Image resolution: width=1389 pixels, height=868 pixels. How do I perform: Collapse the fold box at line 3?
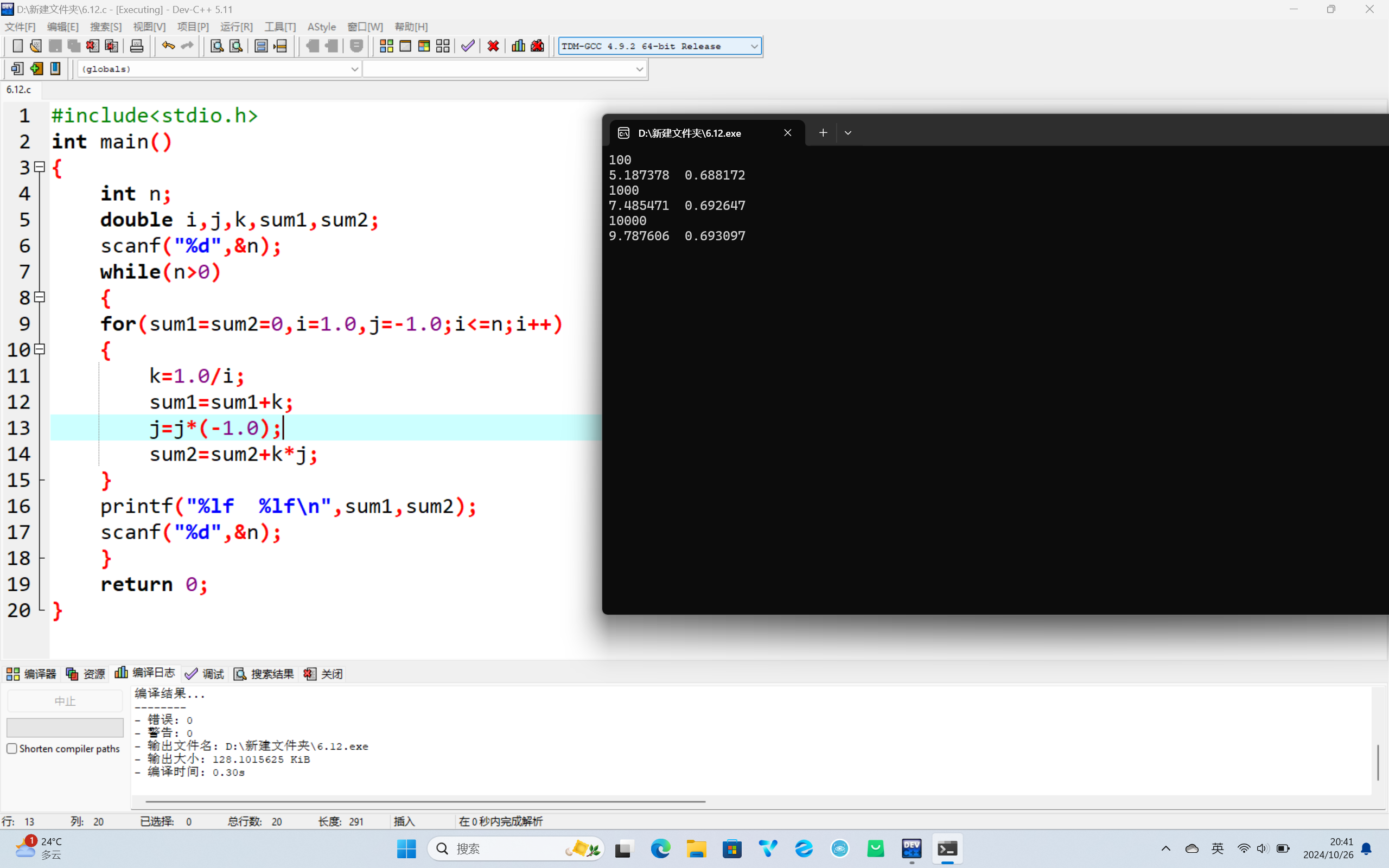click(40, 167)
